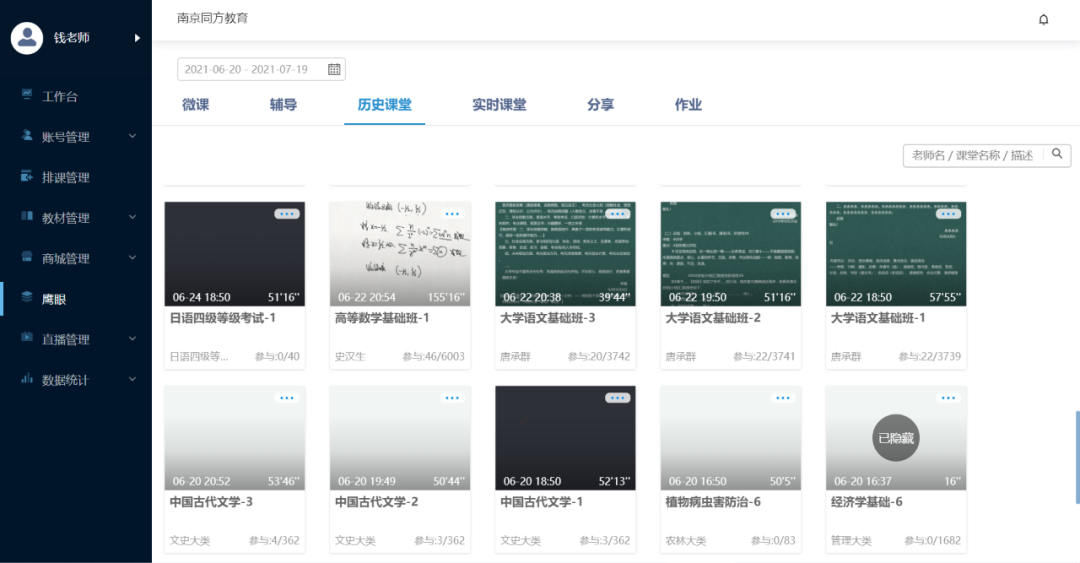Open more options on 经济学基础-6 card
This screenshot has width=1080, height=563.
[x=948, y=398]
